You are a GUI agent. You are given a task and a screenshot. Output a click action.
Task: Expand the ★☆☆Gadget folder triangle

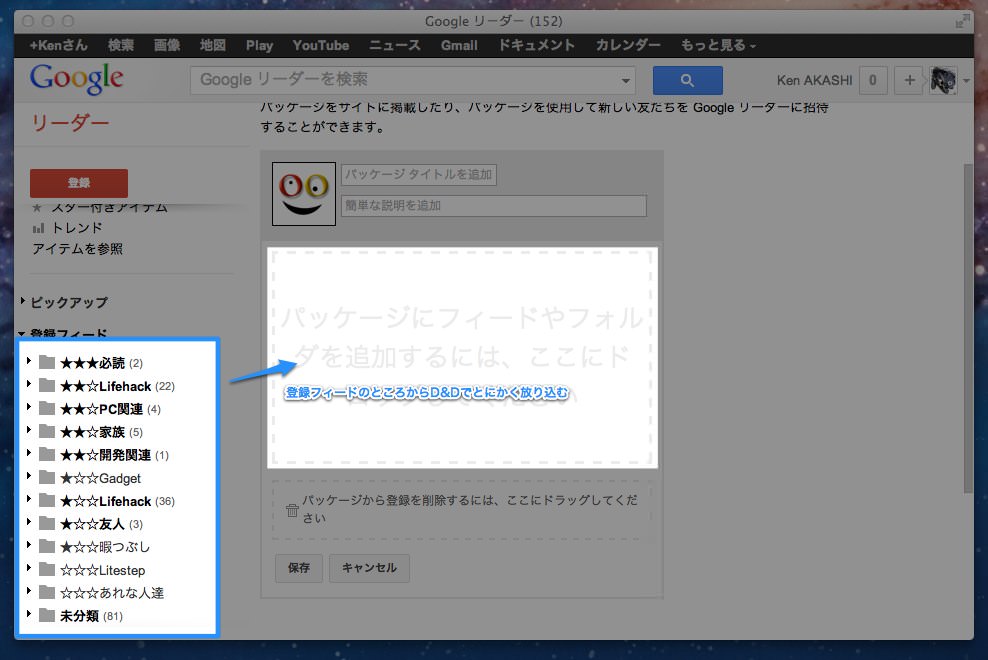pos(28,476)
